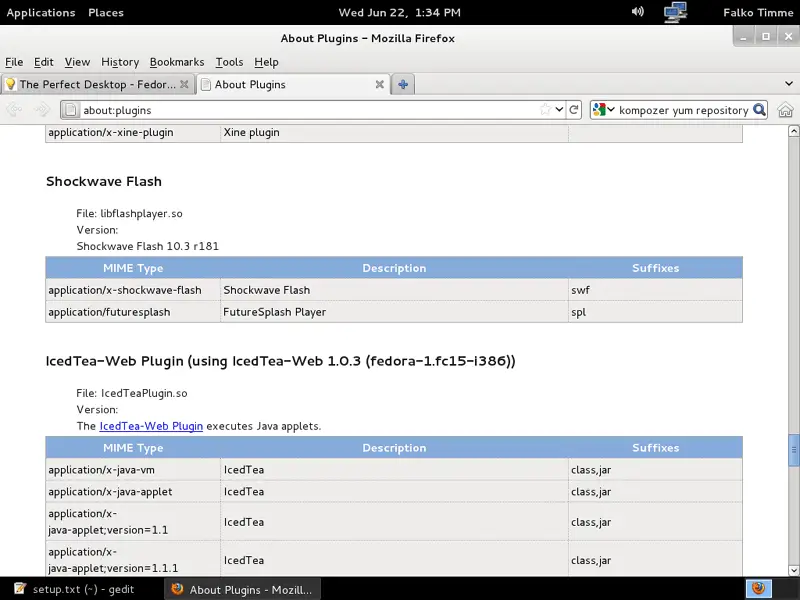
Task: Click the Shockwave Flash section heading
Action: coord(104,181)
